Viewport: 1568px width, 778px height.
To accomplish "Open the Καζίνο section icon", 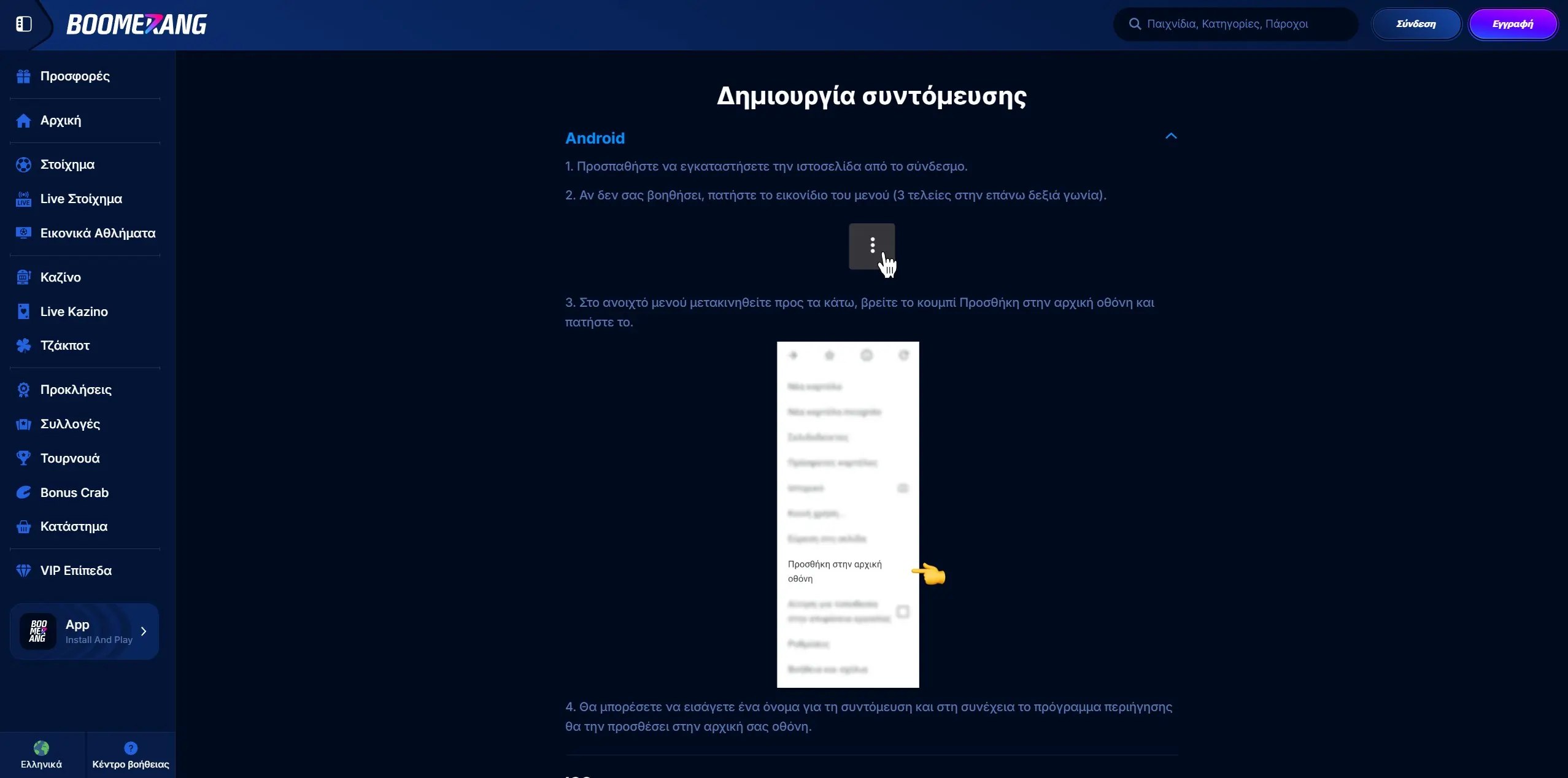I will 23,277.
